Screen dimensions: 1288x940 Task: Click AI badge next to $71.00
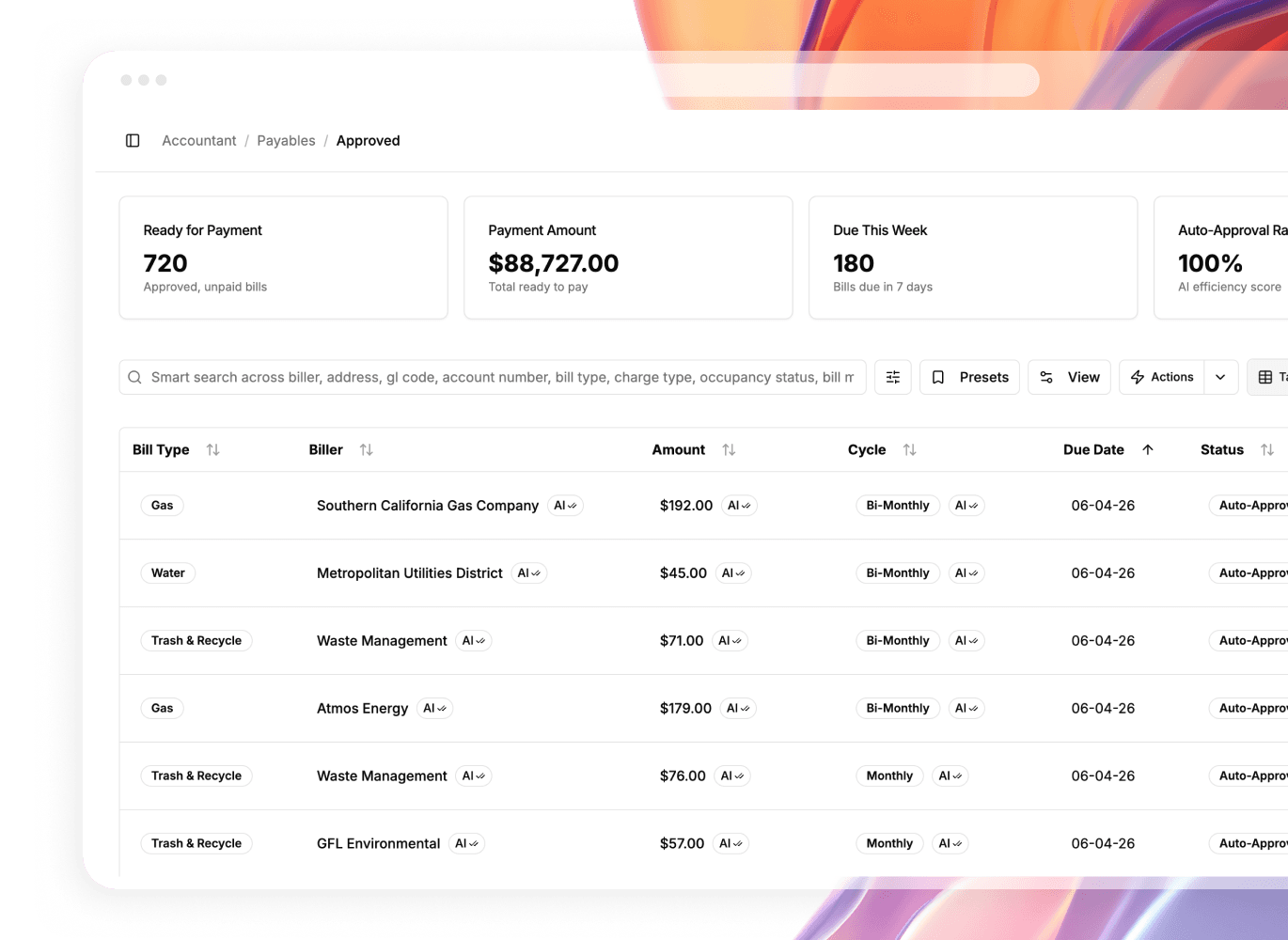coord(730,641)
